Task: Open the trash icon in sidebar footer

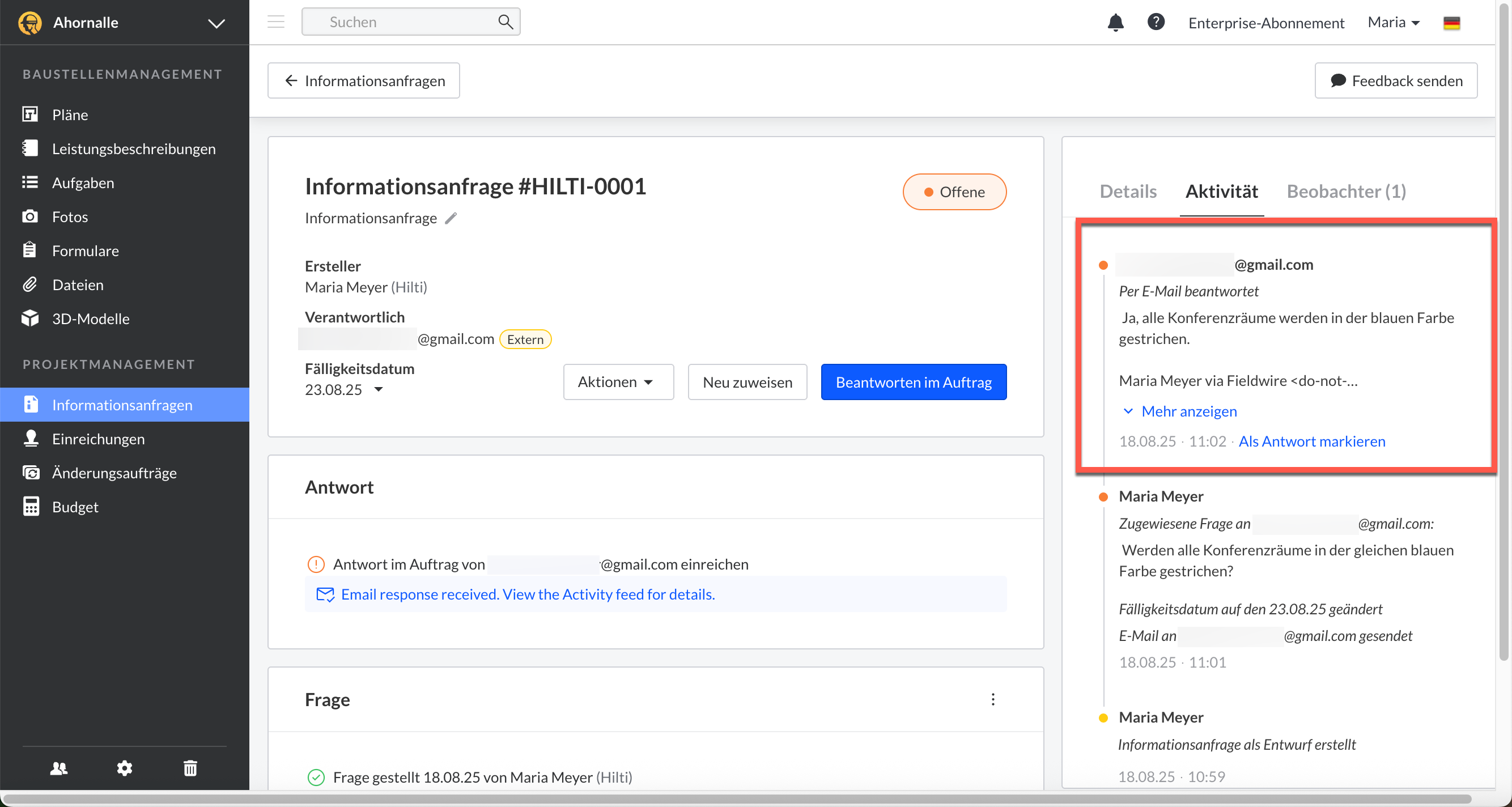Action: pos(190,768)
